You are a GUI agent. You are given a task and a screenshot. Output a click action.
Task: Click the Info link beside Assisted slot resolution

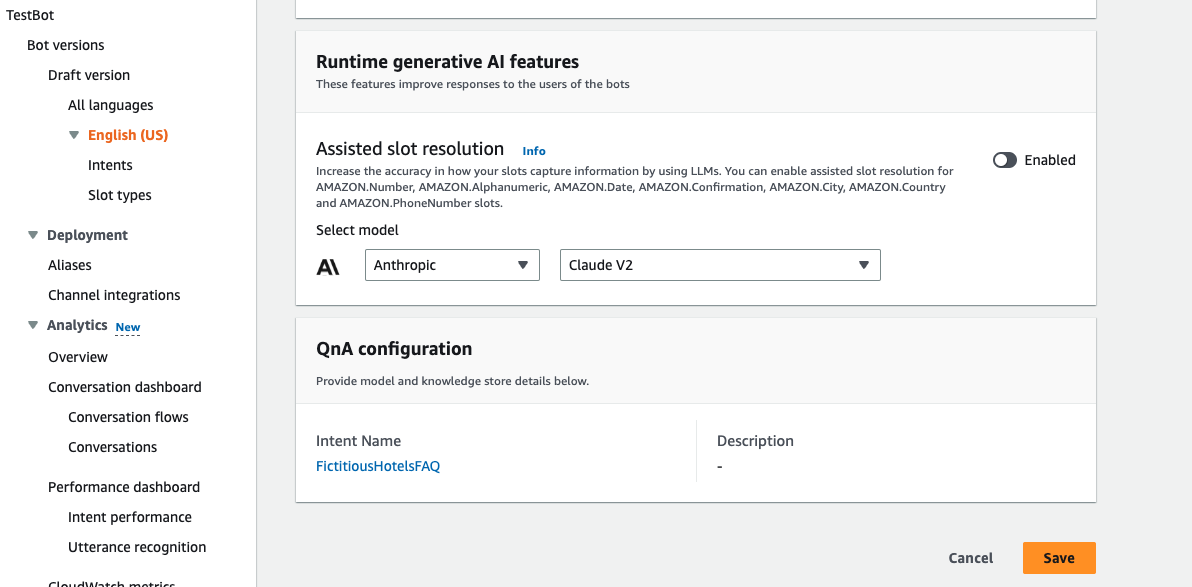coord(533,150)
